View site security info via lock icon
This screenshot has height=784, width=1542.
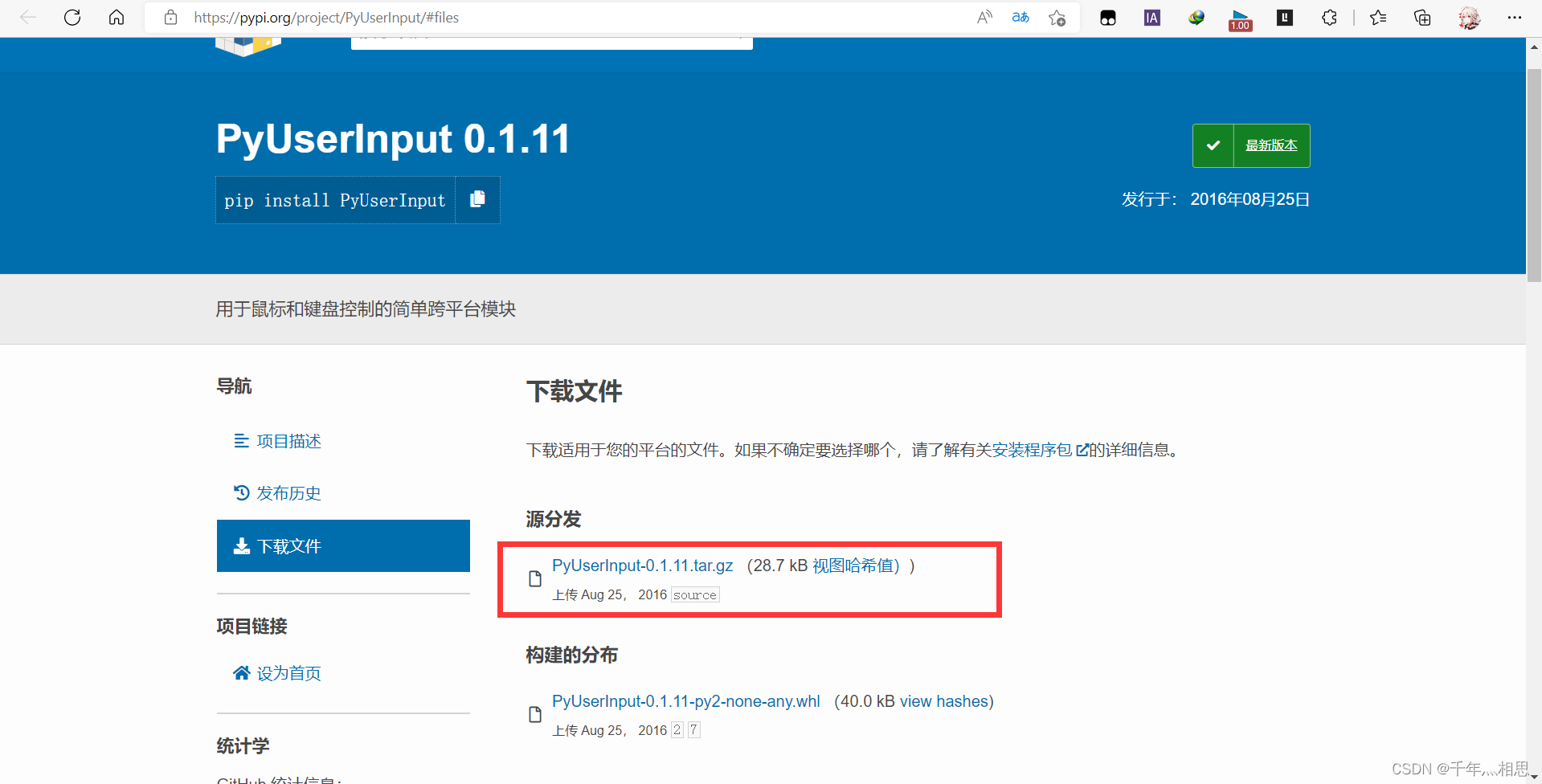point(170,17)
